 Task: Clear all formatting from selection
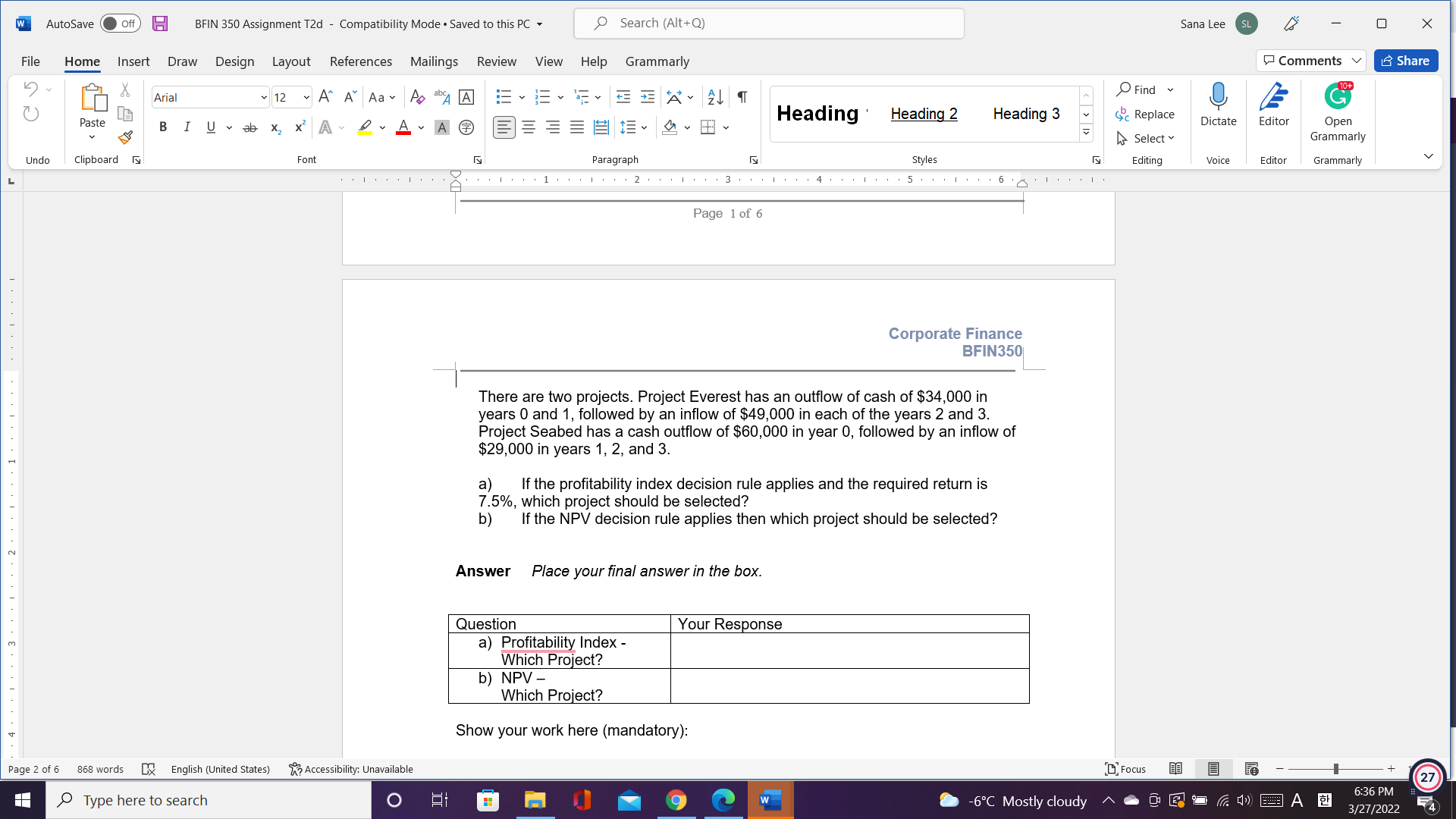point(417,97)
